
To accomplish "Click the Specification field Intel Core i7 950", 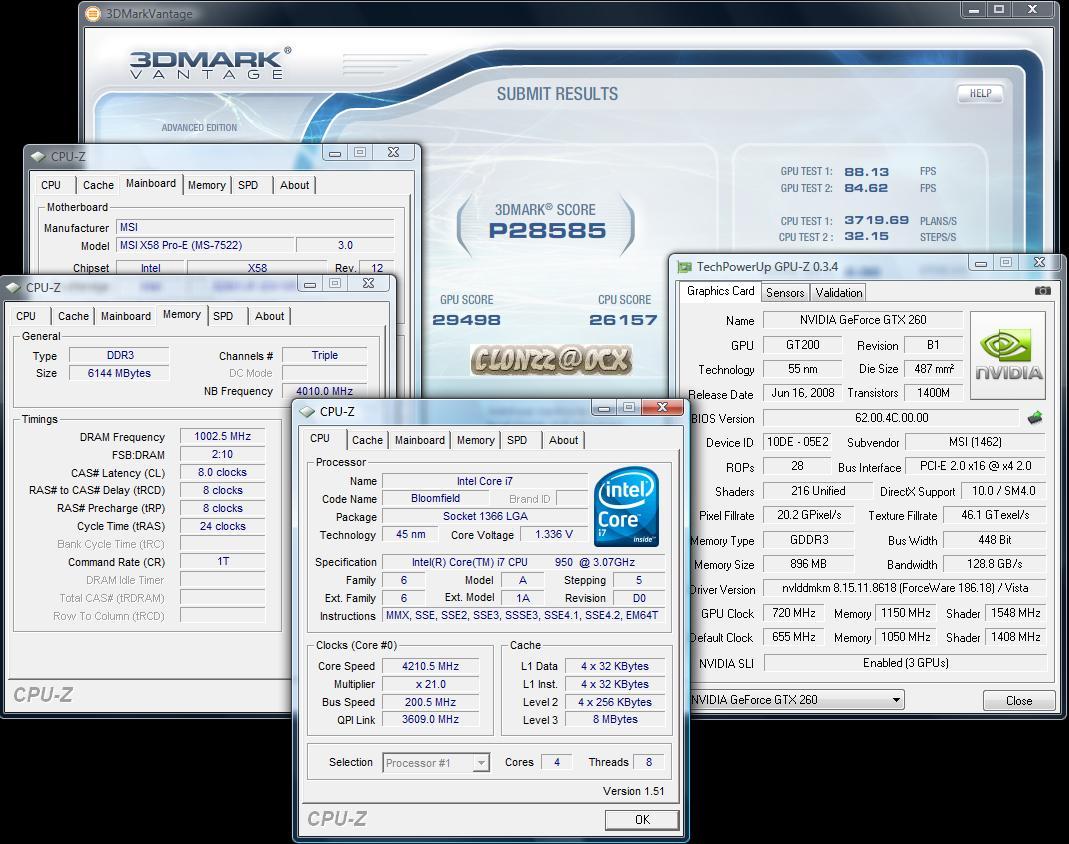I will coord(523,562).
